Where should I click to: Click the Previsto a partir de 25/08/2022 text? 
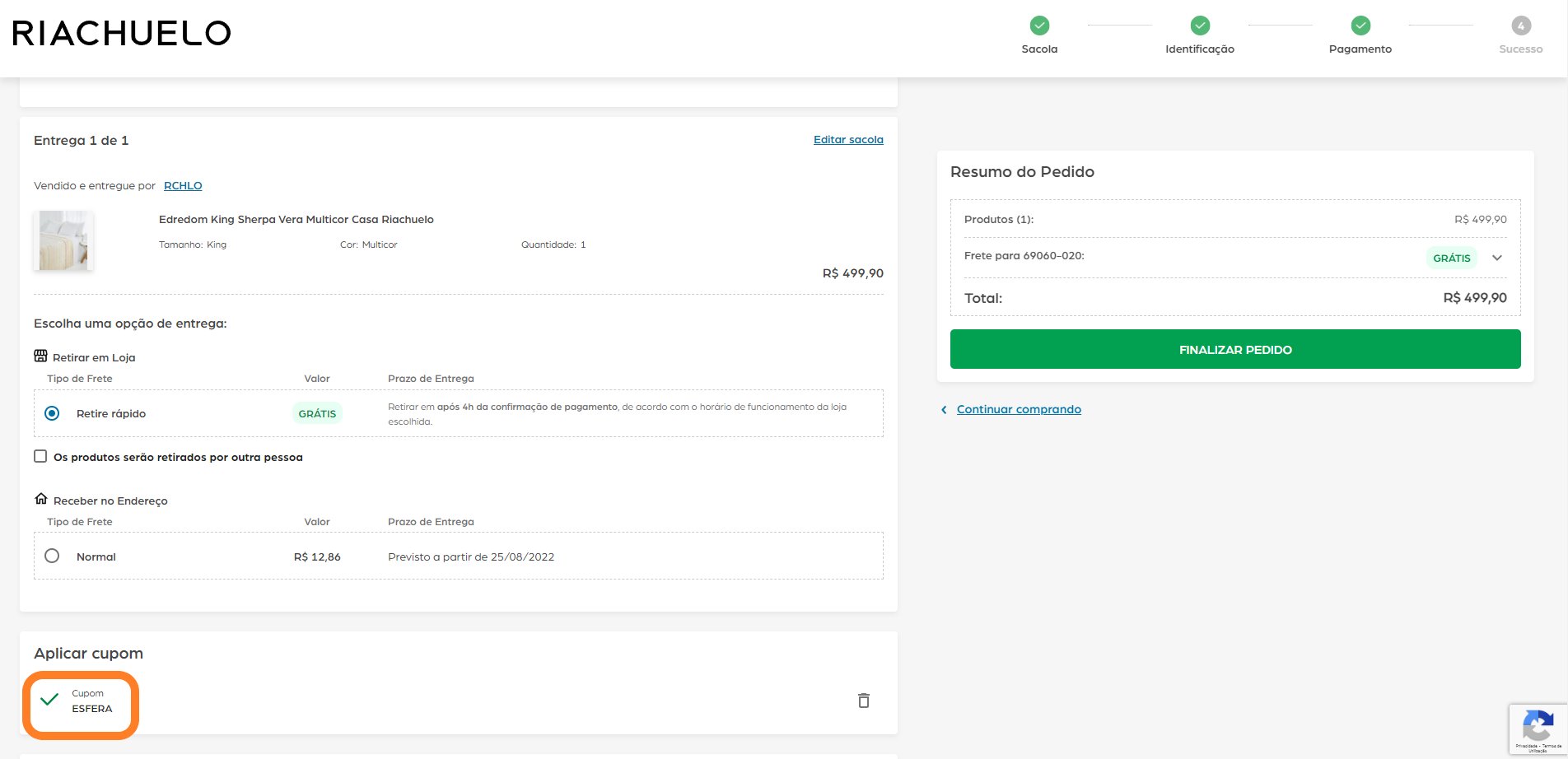[x=471, y=557]
